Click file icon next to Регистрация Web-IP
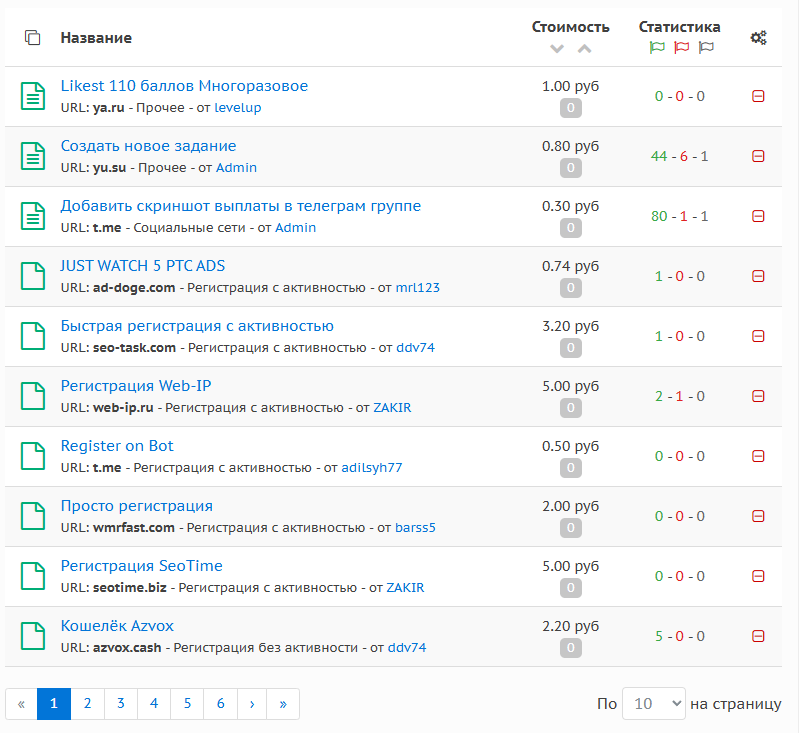803x733 pixels. (34, 396)
